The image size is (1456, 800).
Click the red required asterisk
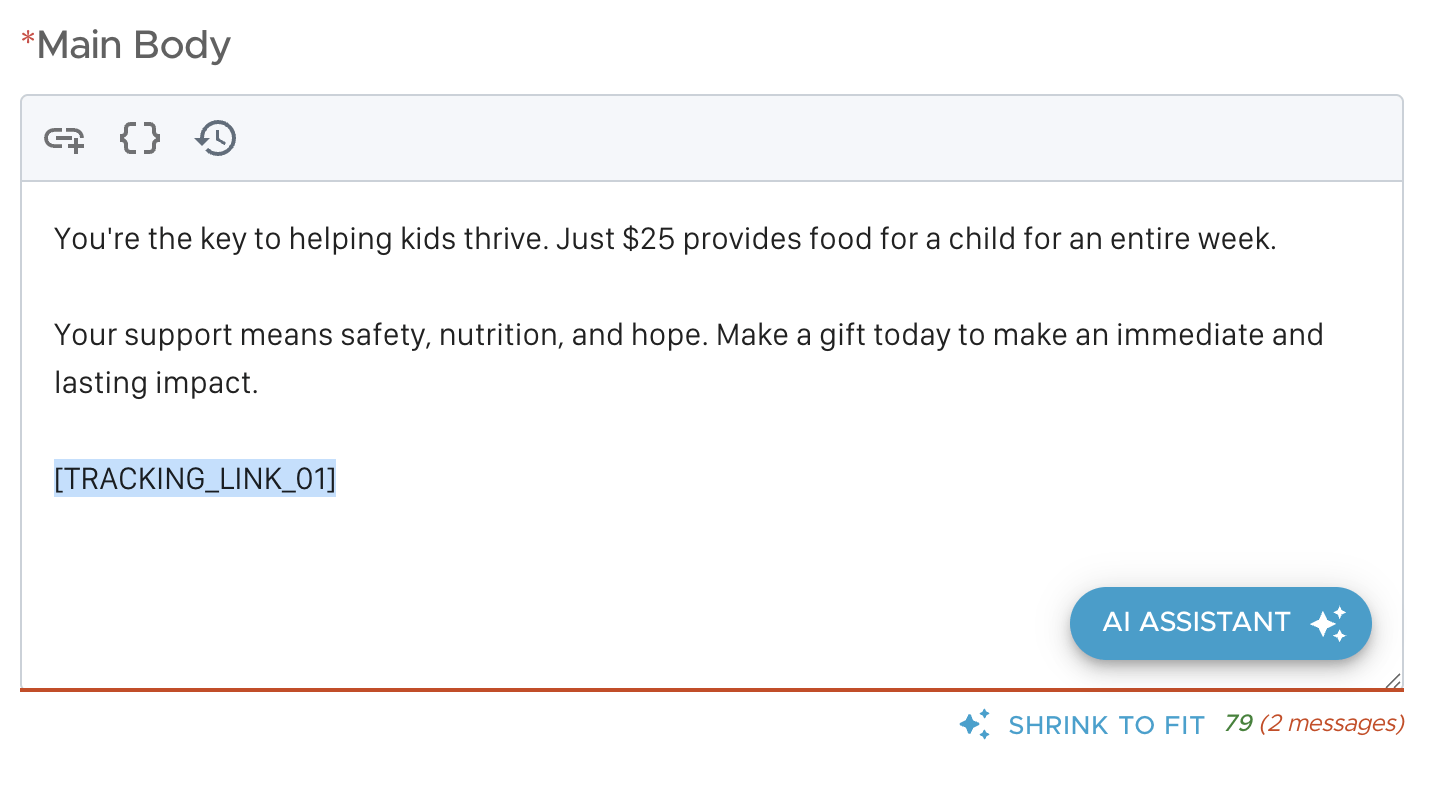click(28, 41)
